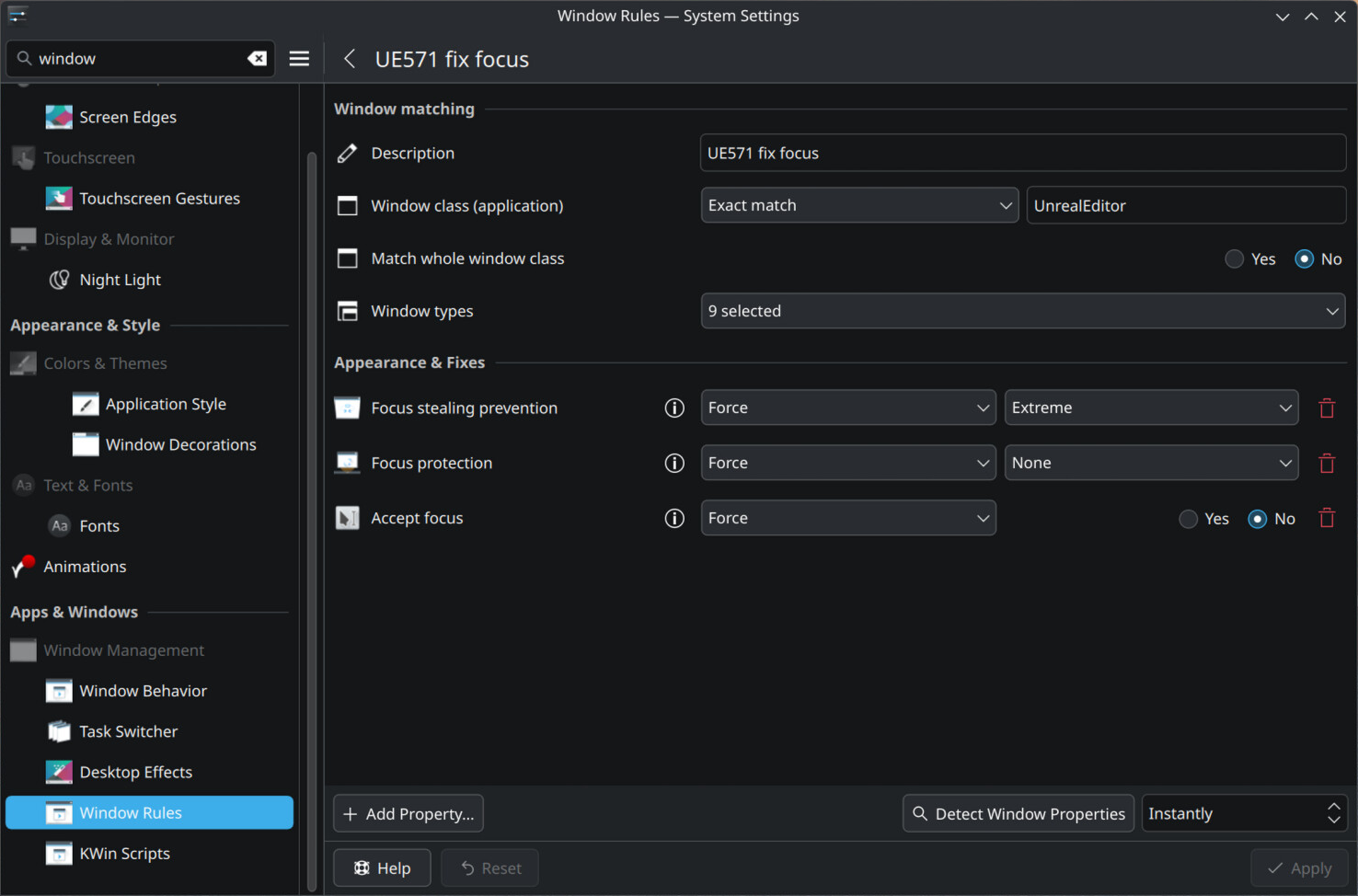
Task: Open the Extreme dropdown for focus stealing prevention
Action: click(x=1151, y=408)
